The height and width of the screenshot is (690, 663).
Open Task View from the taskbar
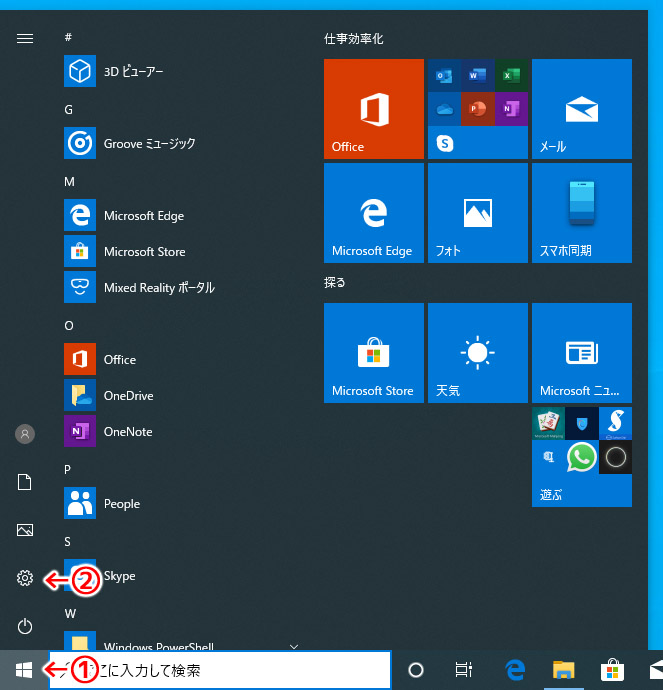pyautogui.click(x=464, y=670)
